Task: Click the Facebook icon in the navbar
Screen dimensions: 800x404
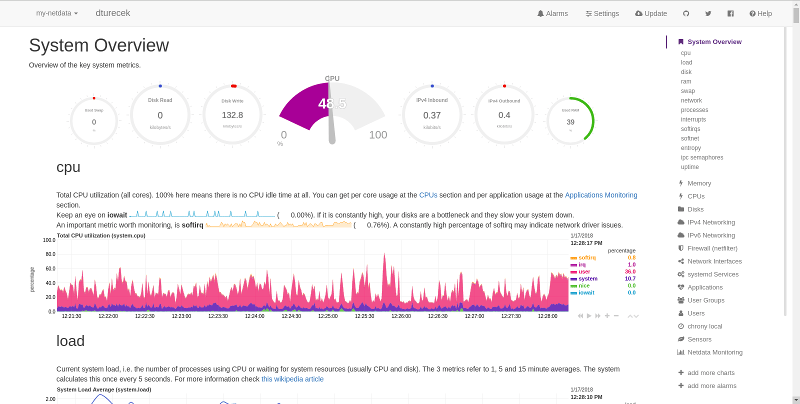Action: [x=731, y=14]
